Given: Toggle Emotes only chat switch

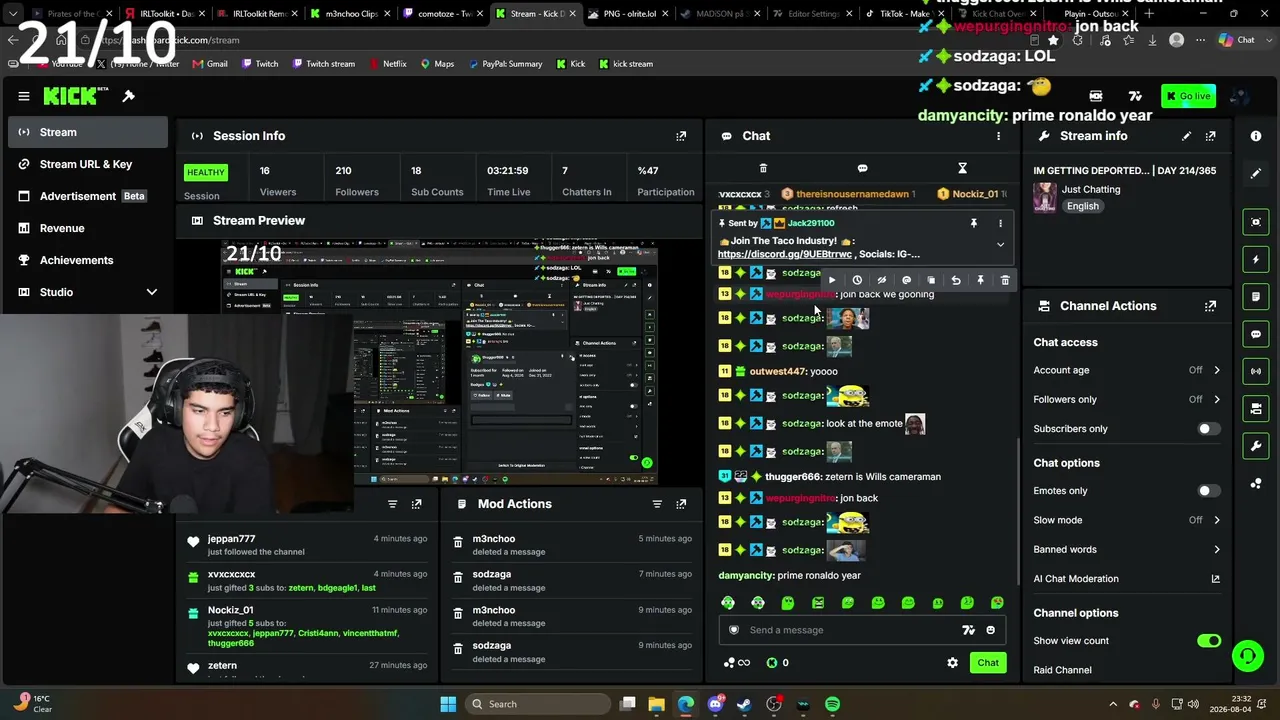Looking at the screenshot, I should point(1209,491).
